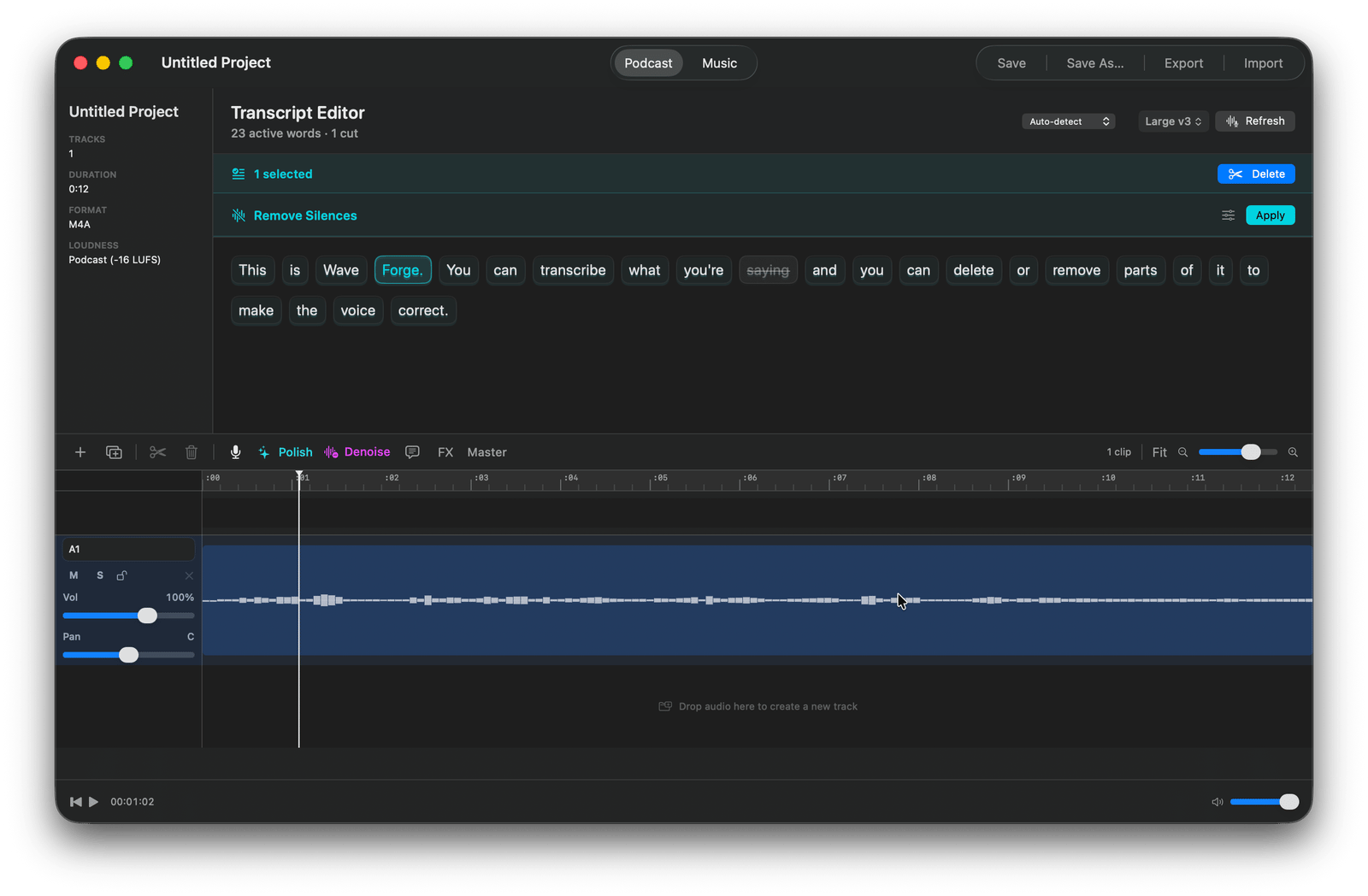Mute track A1 with M button
Viewport: 1368px width, 896px height.
74,575
